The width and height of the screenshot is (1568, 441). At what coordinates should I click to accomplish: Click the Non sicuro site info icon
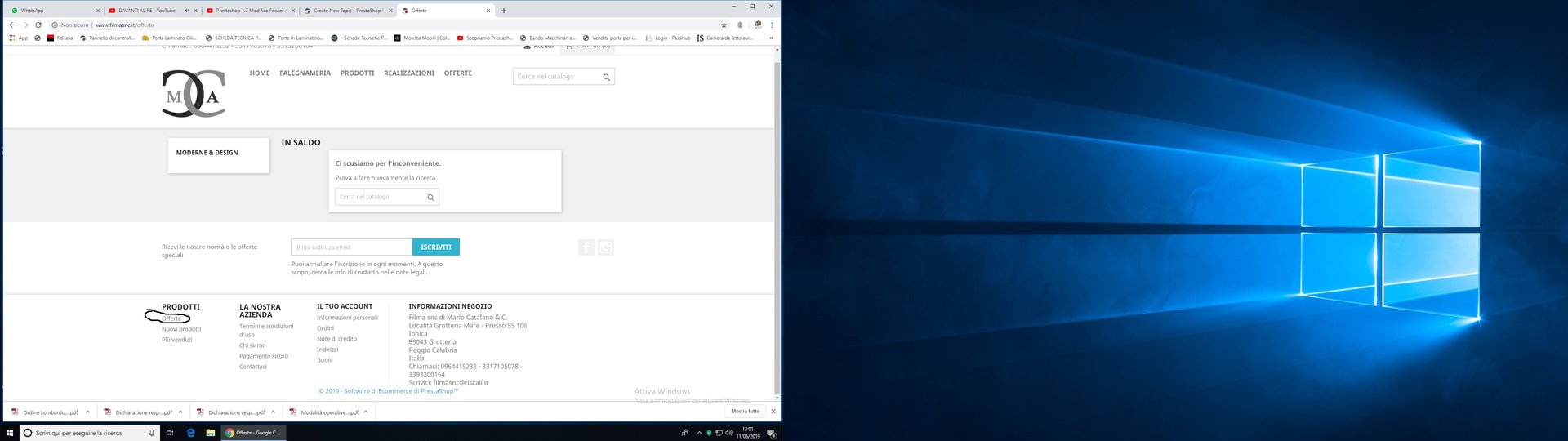(x=55, y=24)
